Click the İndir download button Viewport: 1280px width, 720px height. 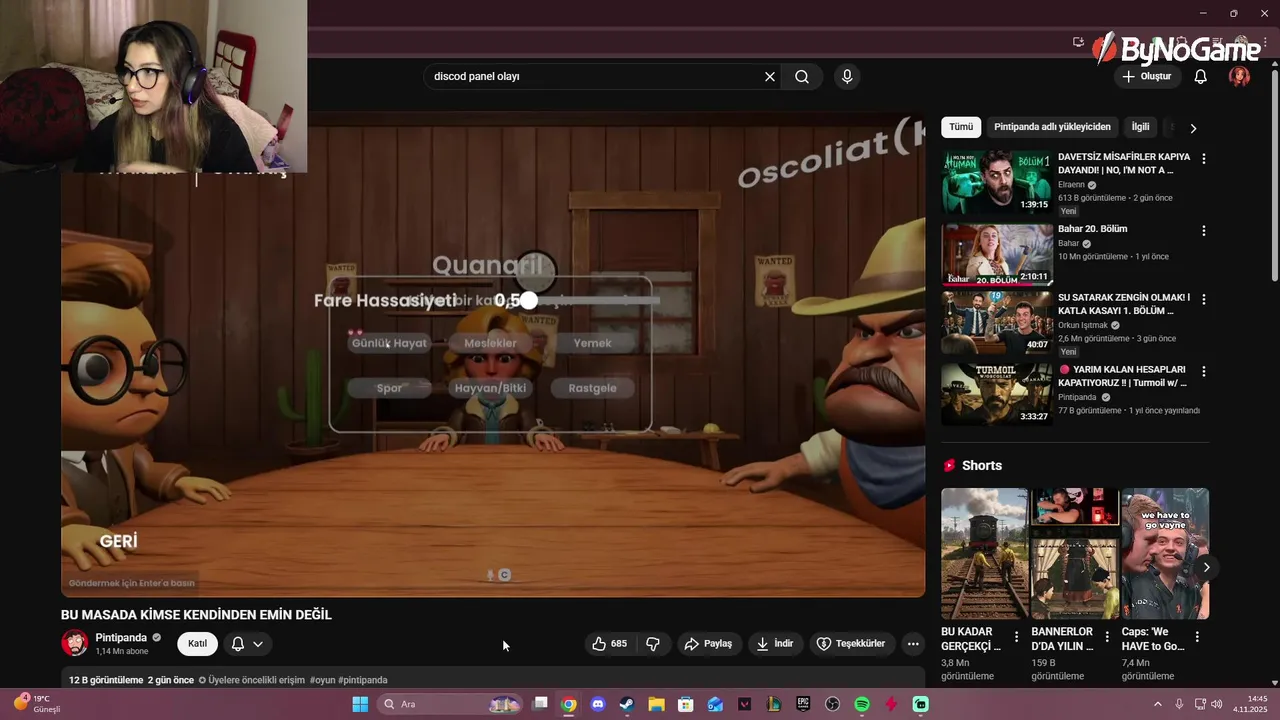tap(775, 644)
